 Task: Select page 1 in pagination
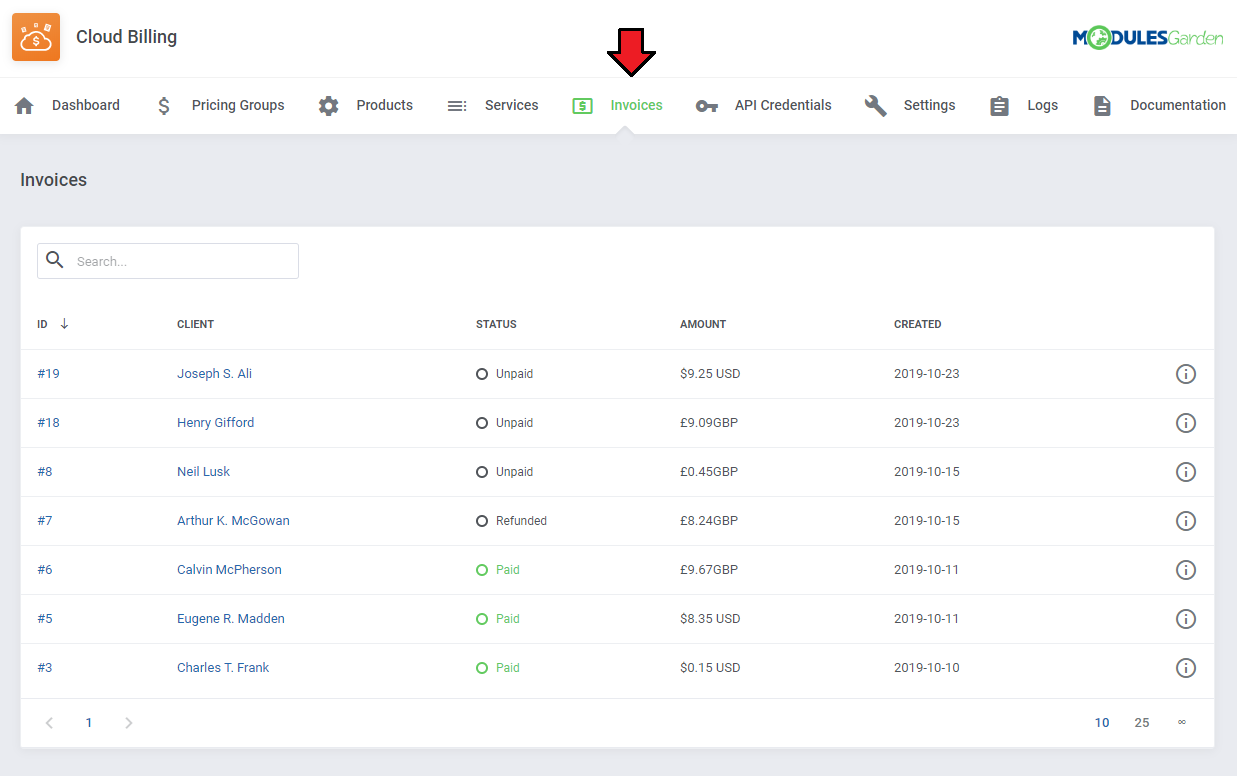(x=89, y=723)
